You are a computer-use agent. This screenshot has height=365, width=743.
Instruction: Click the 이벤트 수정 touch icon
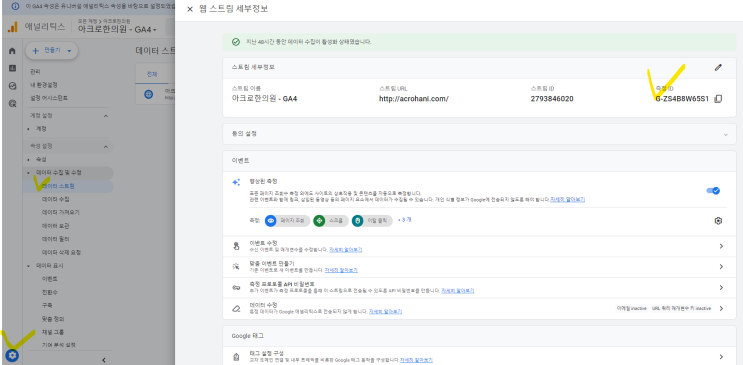pos(236,246)
